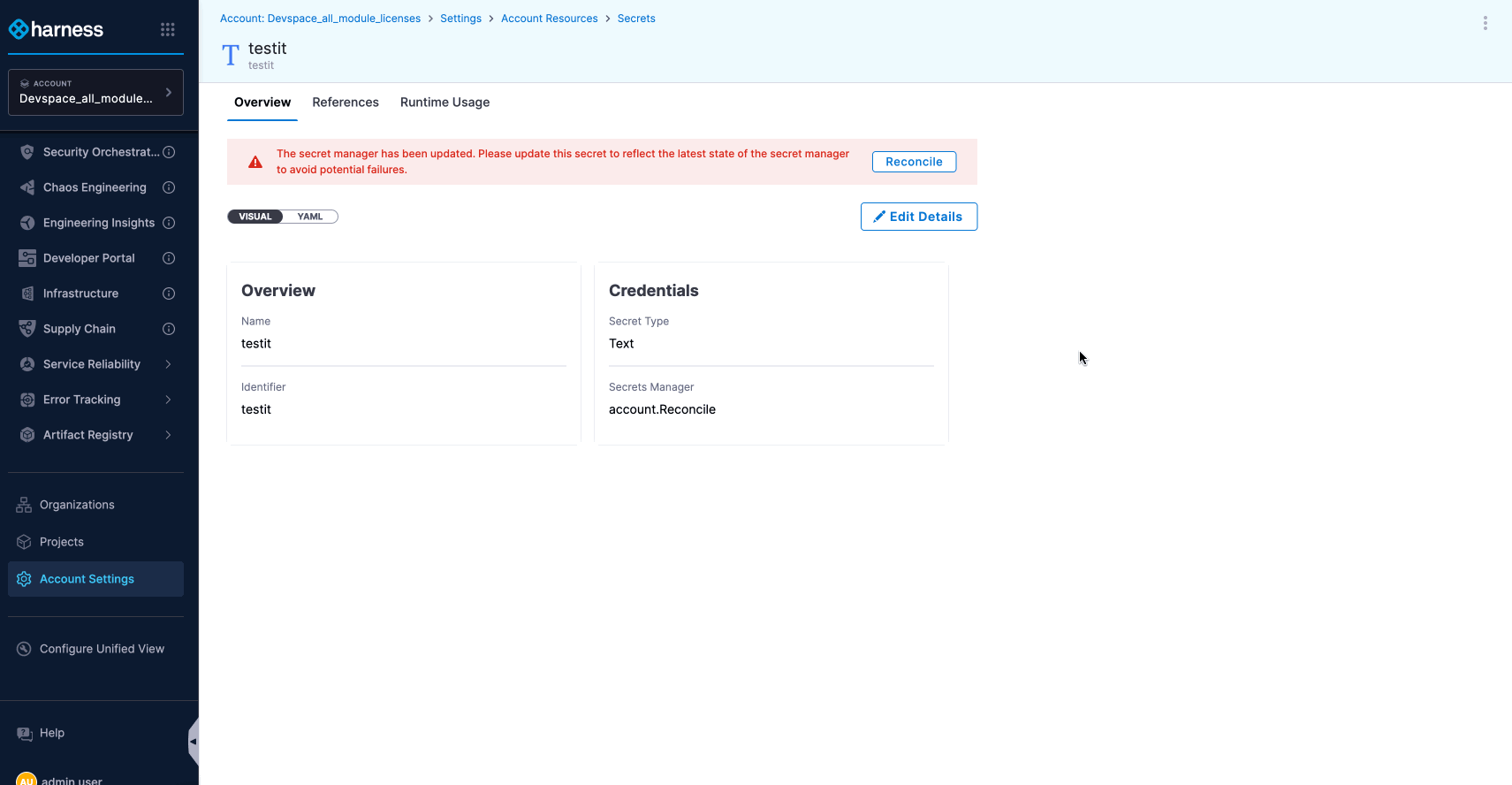Screen dimensions: 1512x785
Task: Click the Supply Chain shield icon
Action: (x=27, y=329)
